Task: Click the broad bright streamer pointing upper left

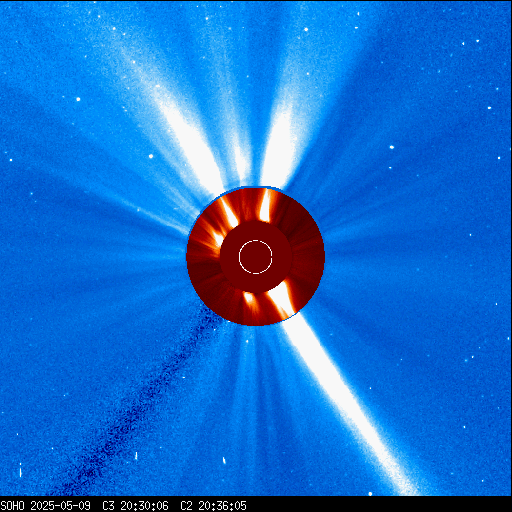Action: click(180, 127)
